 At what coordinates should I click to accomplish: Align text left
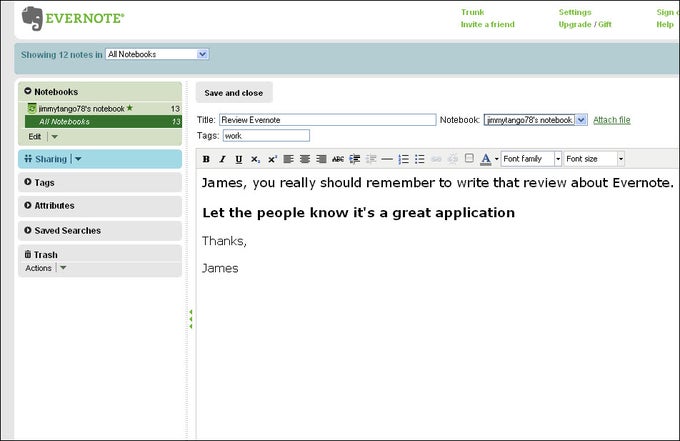point(288,159)
